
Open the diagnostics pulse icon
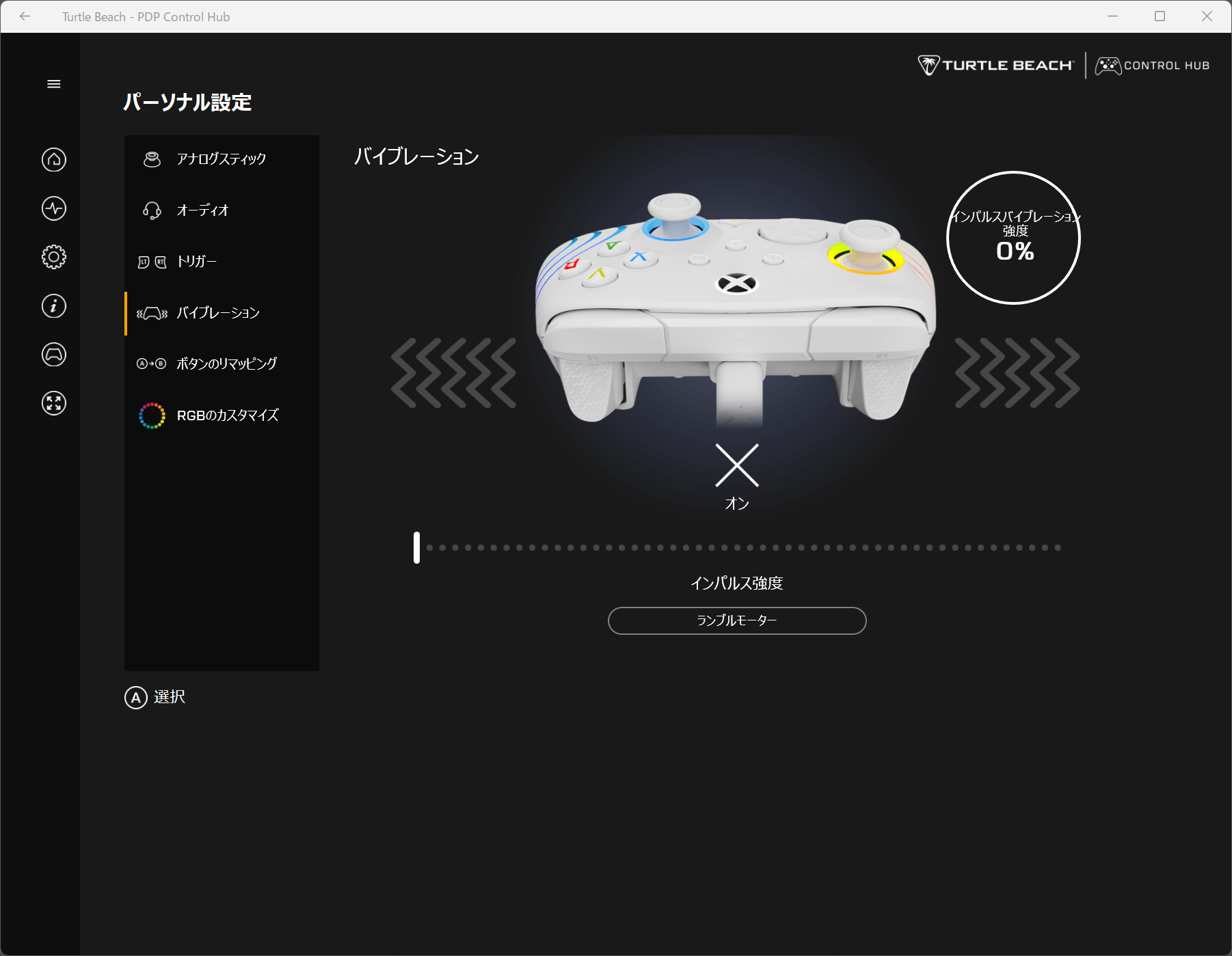[x=53, y=208]
